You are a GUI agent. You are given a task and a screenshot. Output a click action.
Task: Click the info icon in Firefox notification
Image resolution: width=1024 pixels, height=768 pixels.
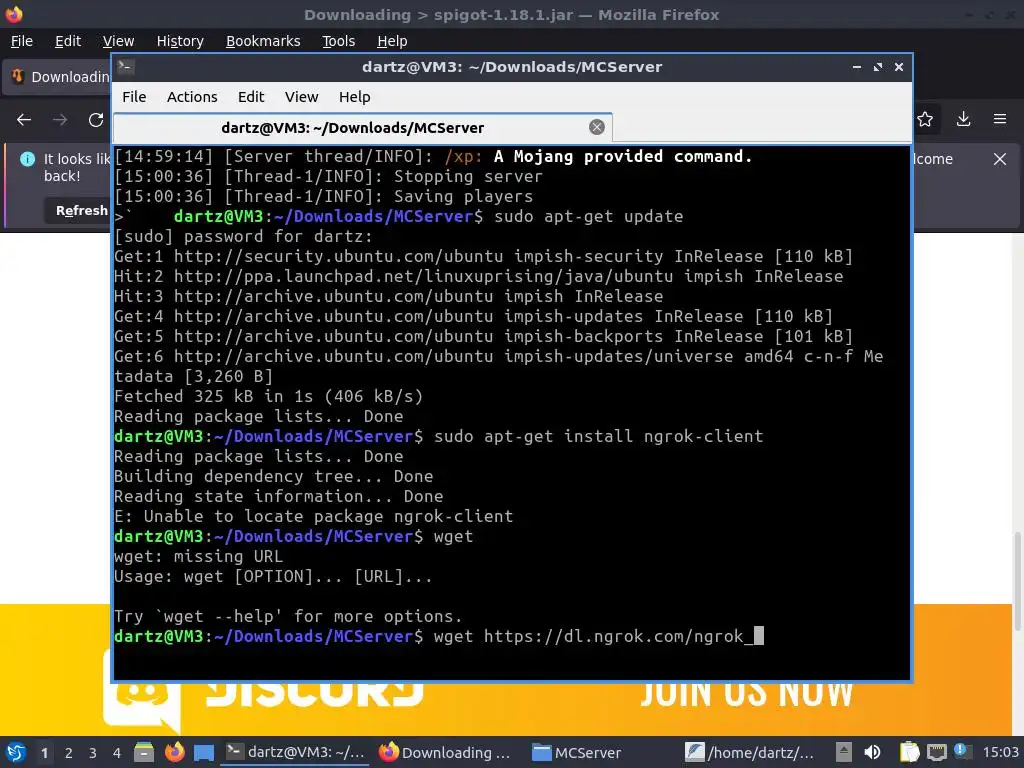[27, 159]
